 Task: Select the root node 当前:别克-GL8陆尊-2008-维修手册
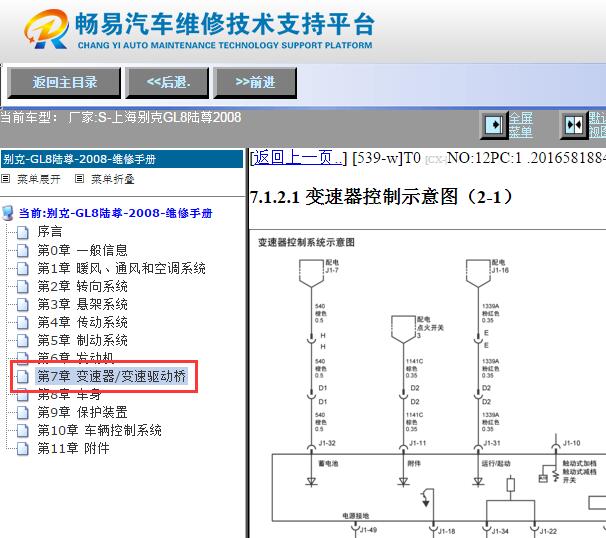[x=116, y=213]
